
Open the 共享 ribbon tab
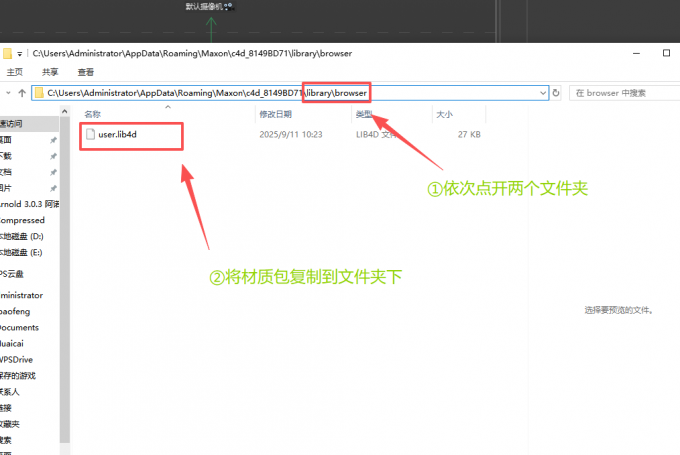(50, 72)
